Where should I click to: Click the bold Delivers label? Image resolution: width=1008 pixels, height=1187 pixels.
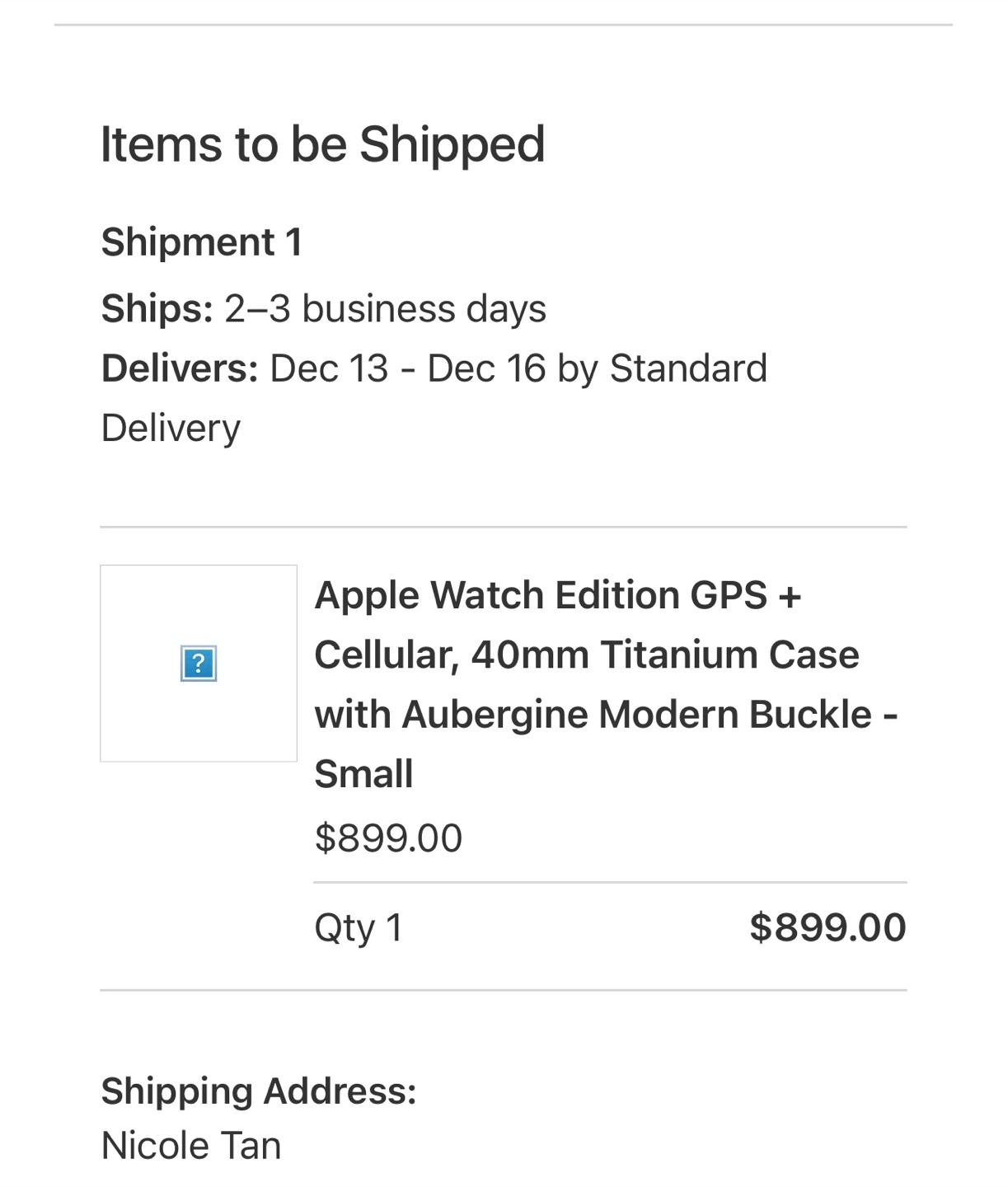[x=180, y=368]
